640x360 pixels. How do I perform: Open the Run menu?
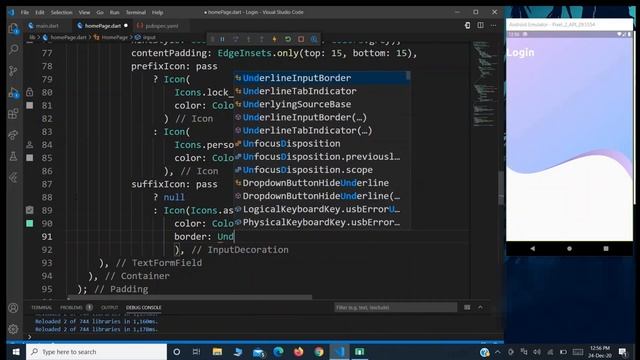click(115, 12)
